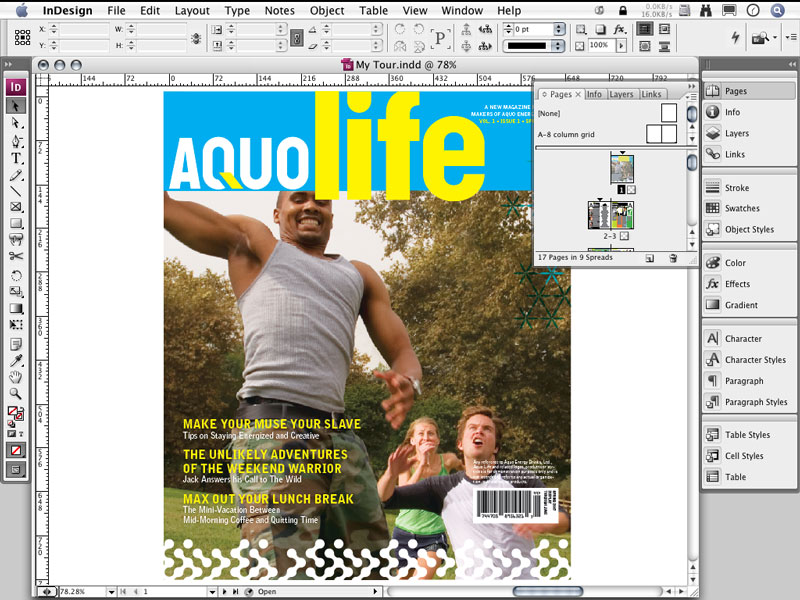Screen dimensions: 800x600
Task: Open the Gradient panel in dock
Action: pos(749,305)
